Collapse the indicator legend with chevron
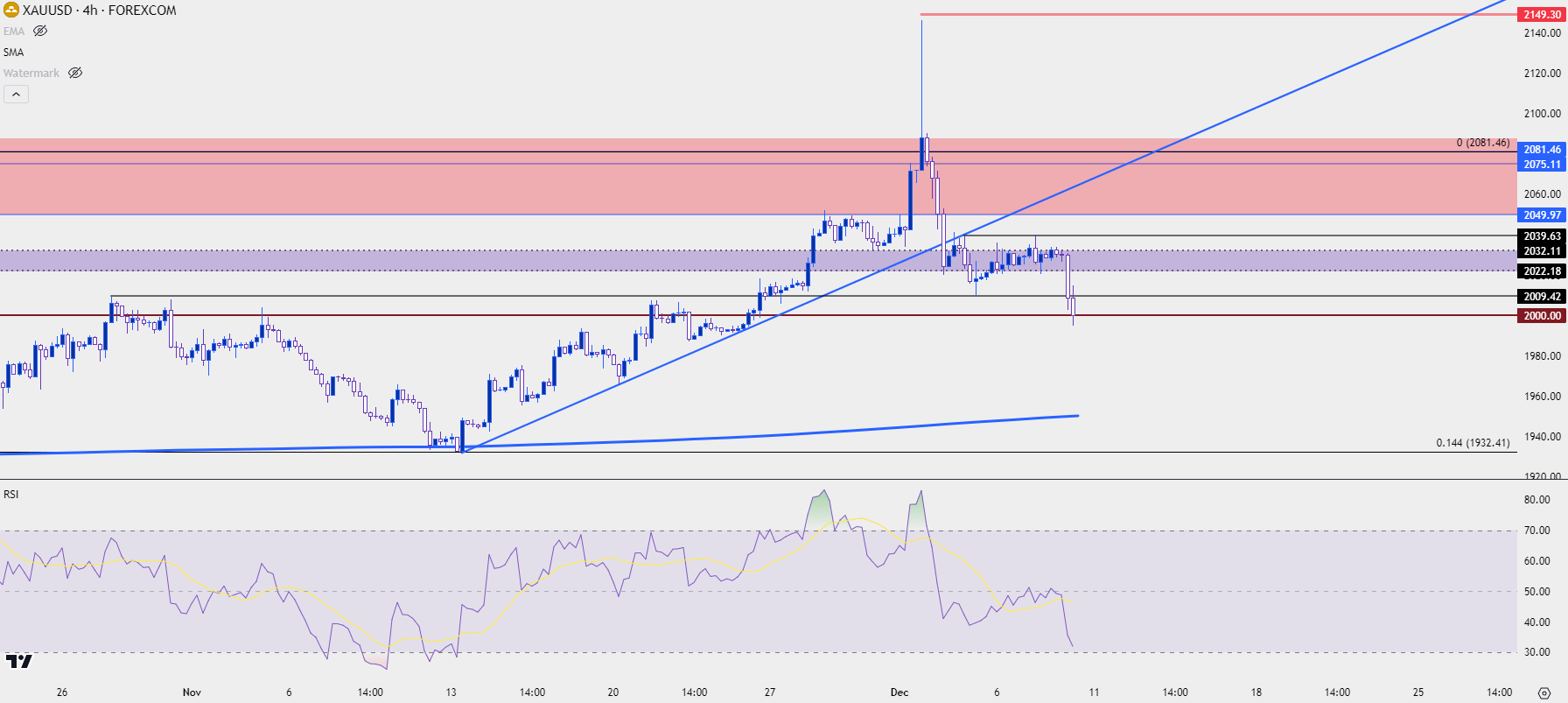Viewport: 1568px width, 703px height. pyautogui.click(x=17, y=94)
